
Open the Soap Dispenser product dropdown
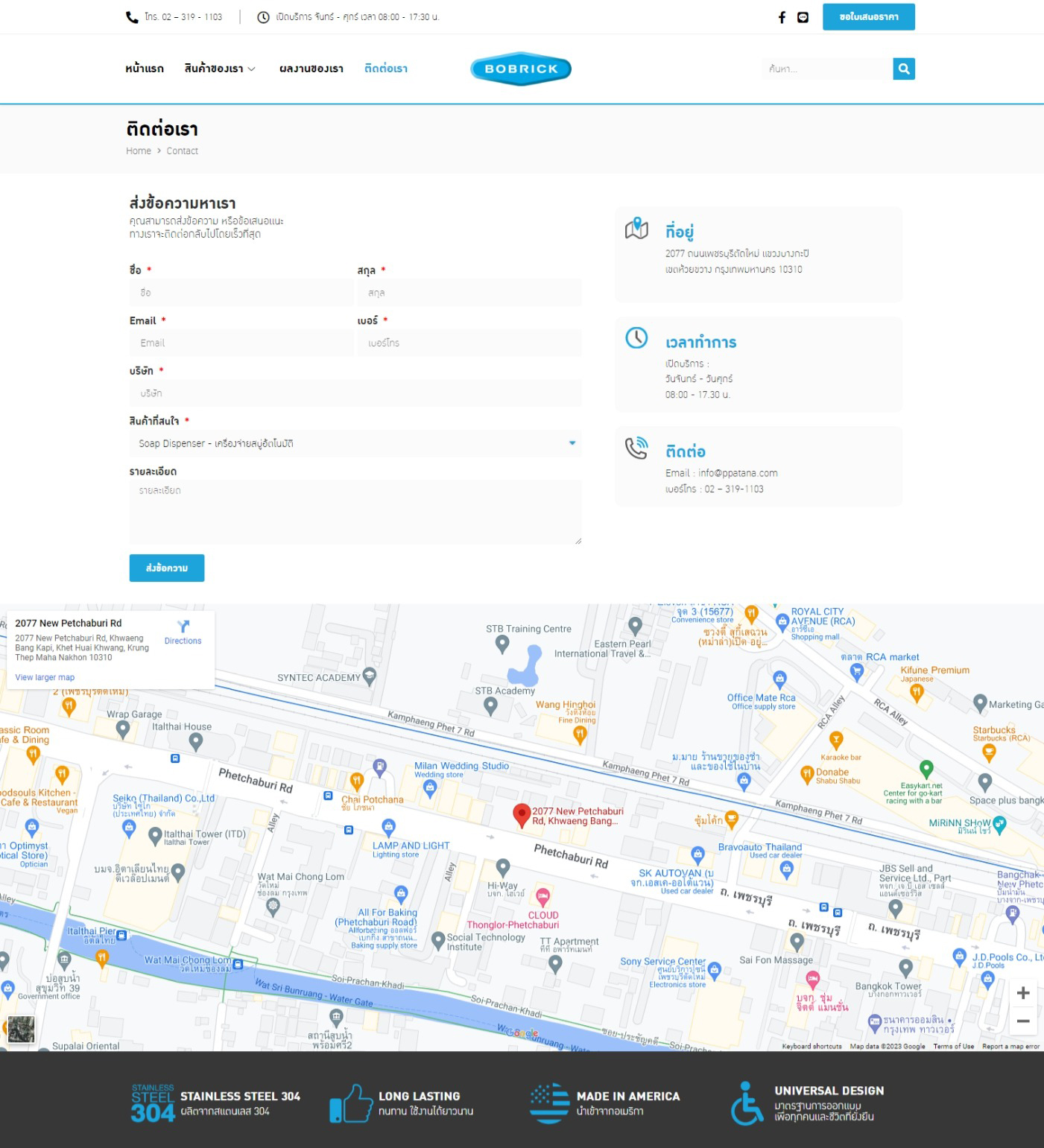[x=355, y=443]
